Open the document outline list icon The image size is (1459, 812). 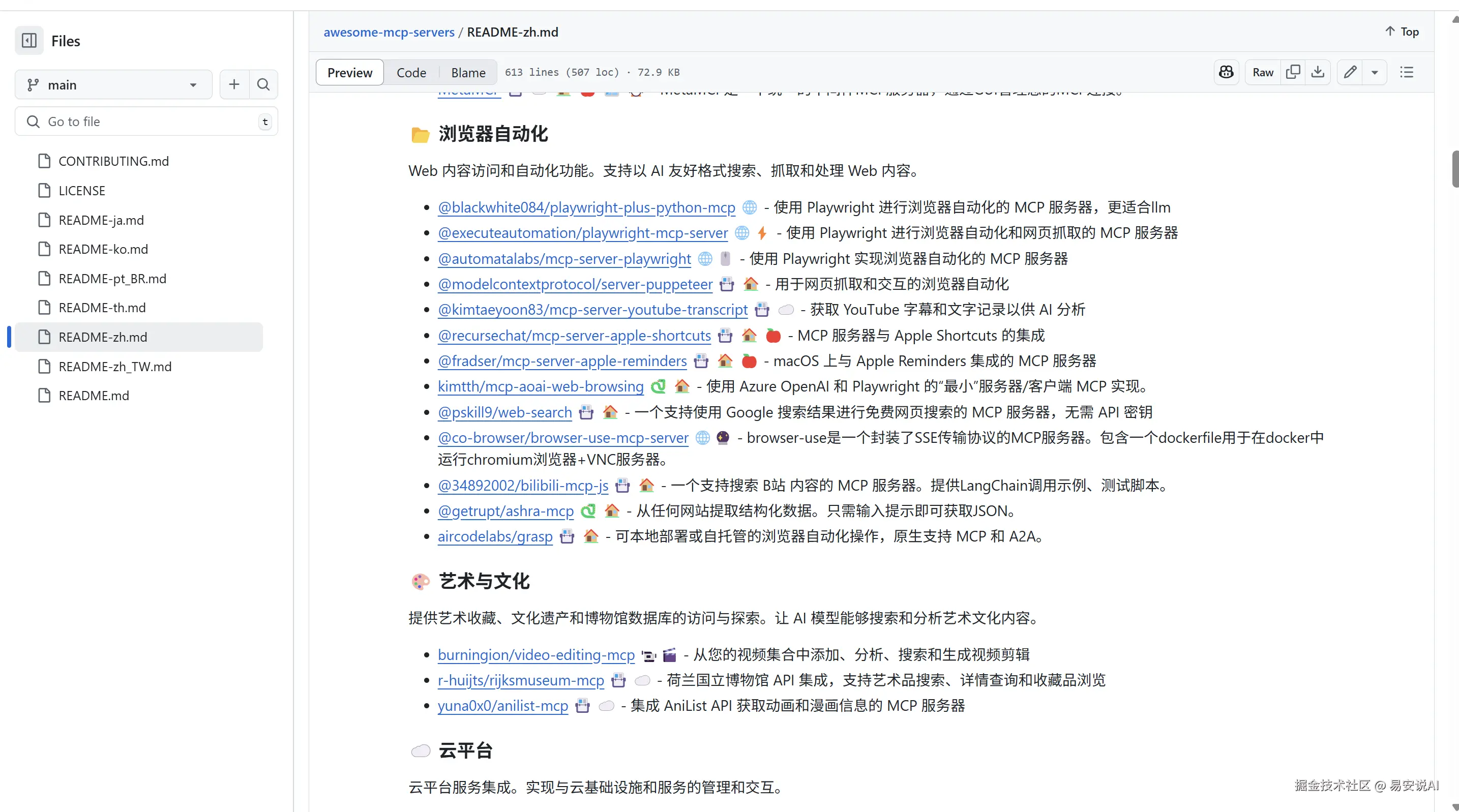[x=1407, y=72]
